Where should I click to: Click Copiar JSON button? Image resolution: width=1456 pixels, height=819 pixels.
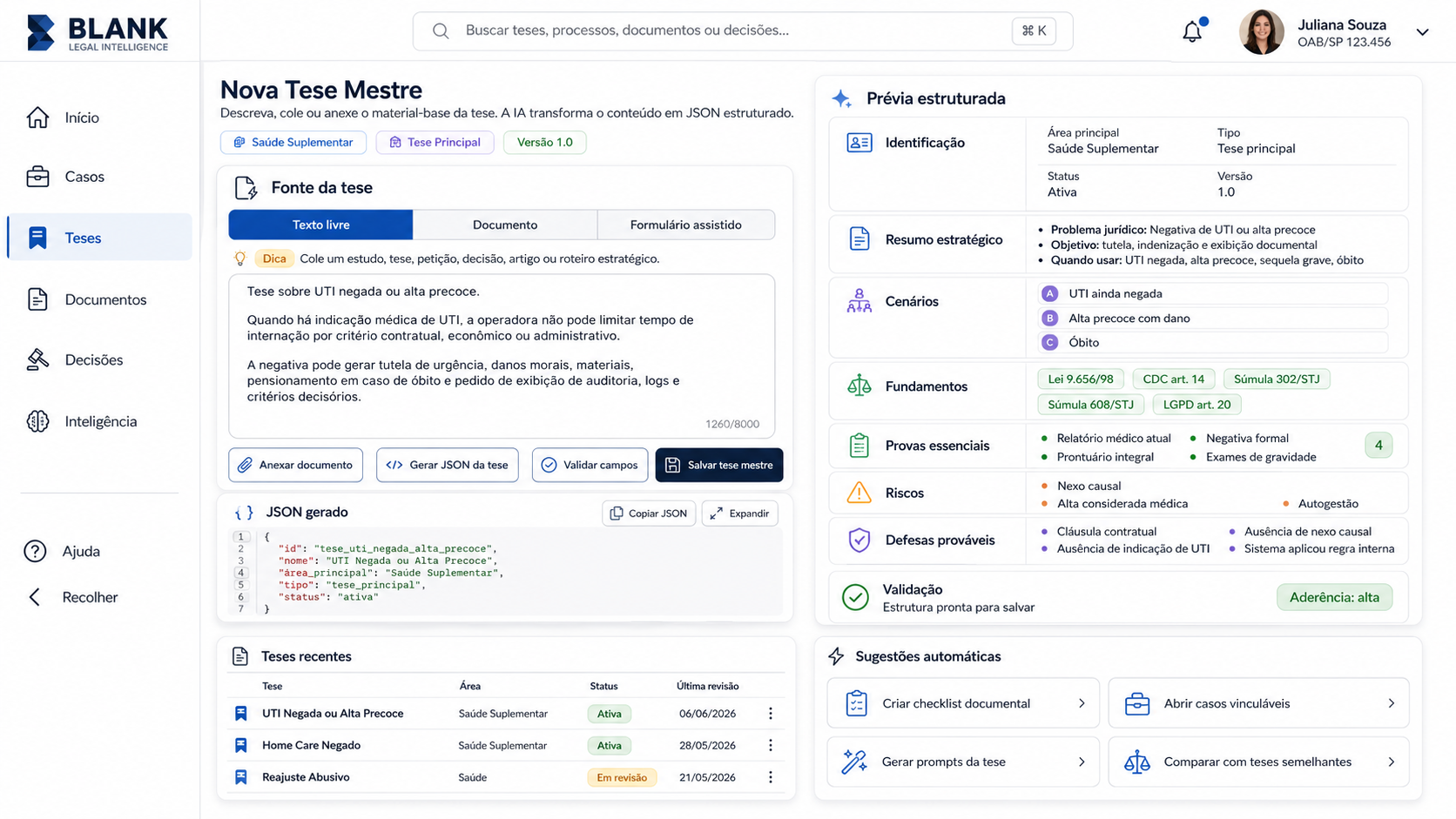[649, 514]
